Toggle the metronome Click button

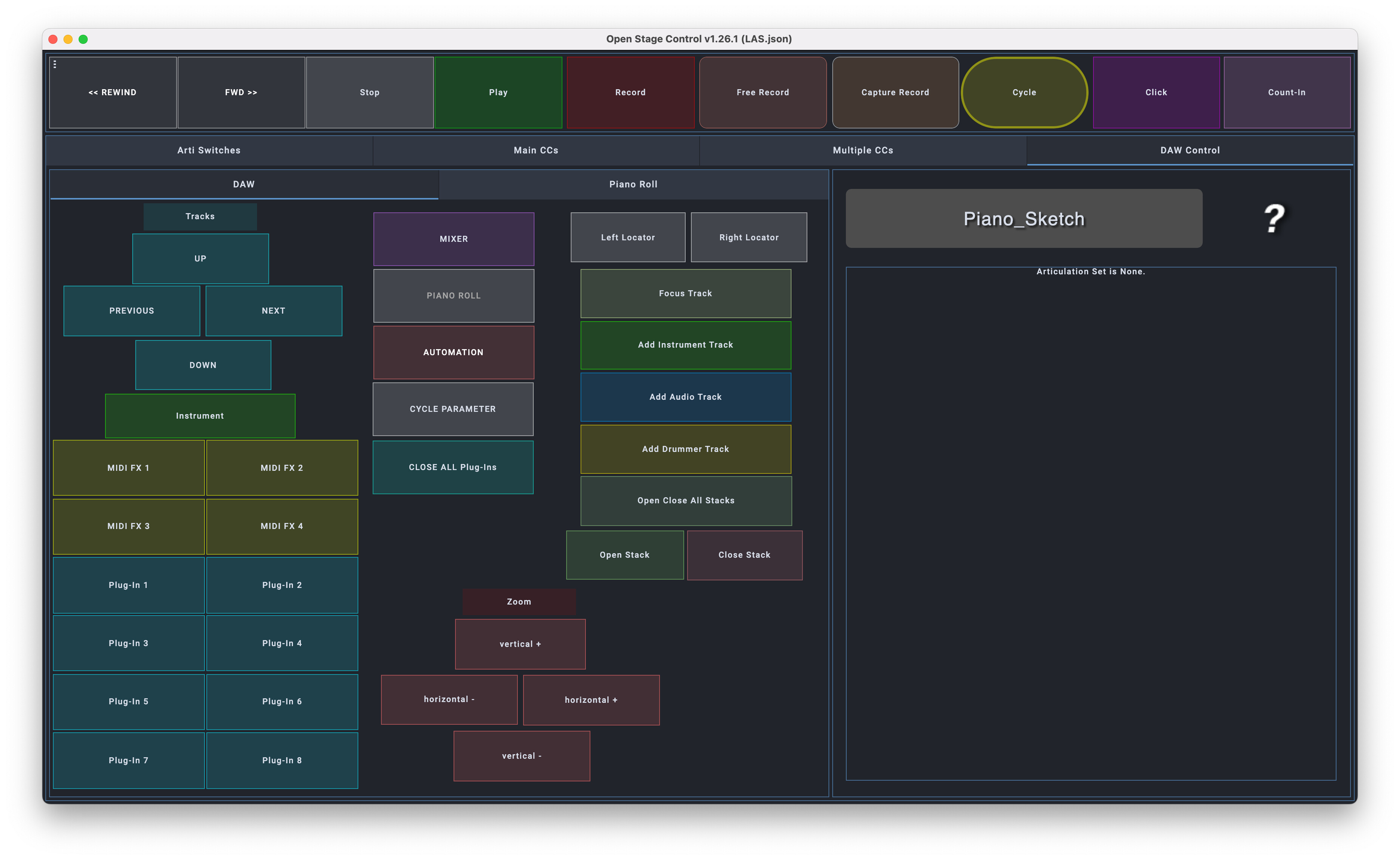pyautogui.click(x=1155, y=92)
